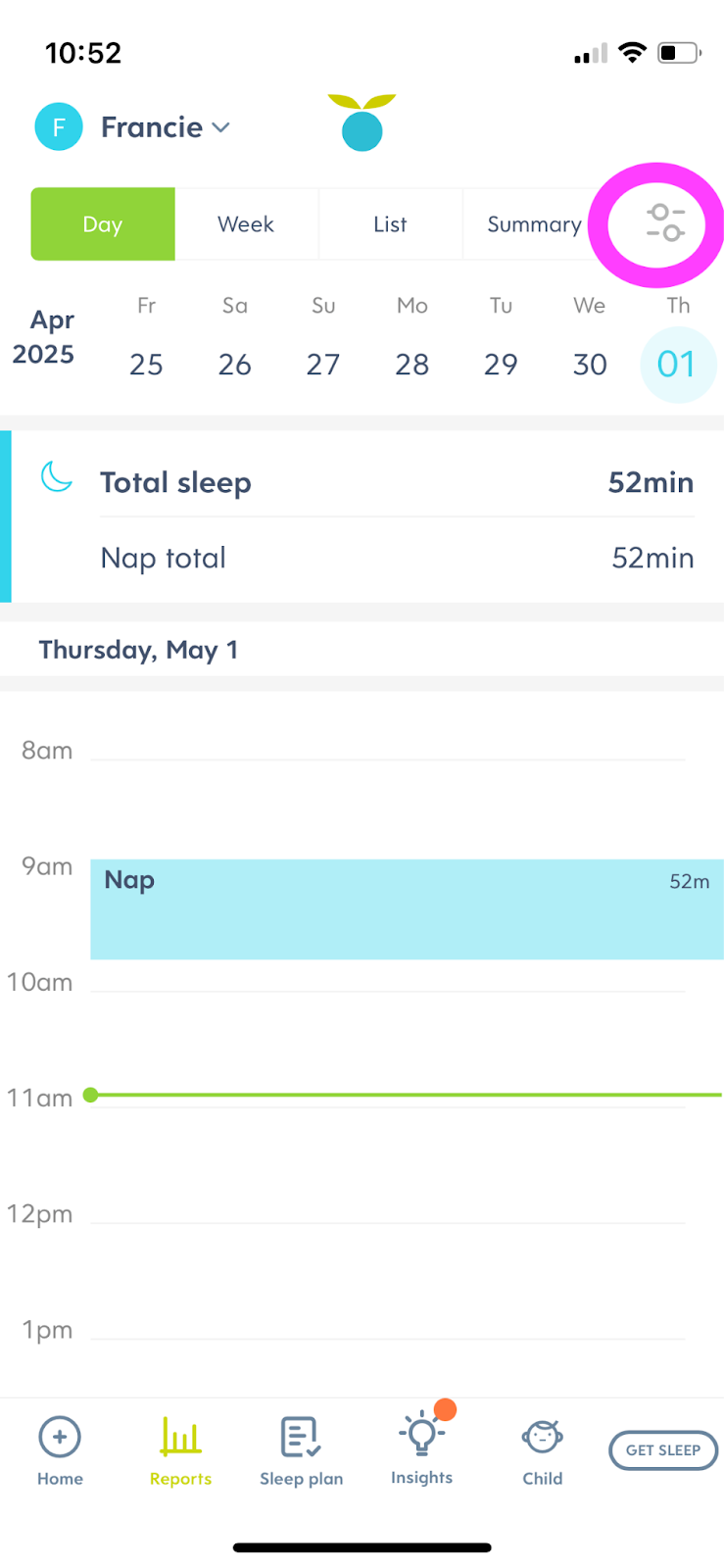
Task: Tap the Huckleberry logo at top
Action: tap(362, 122)
